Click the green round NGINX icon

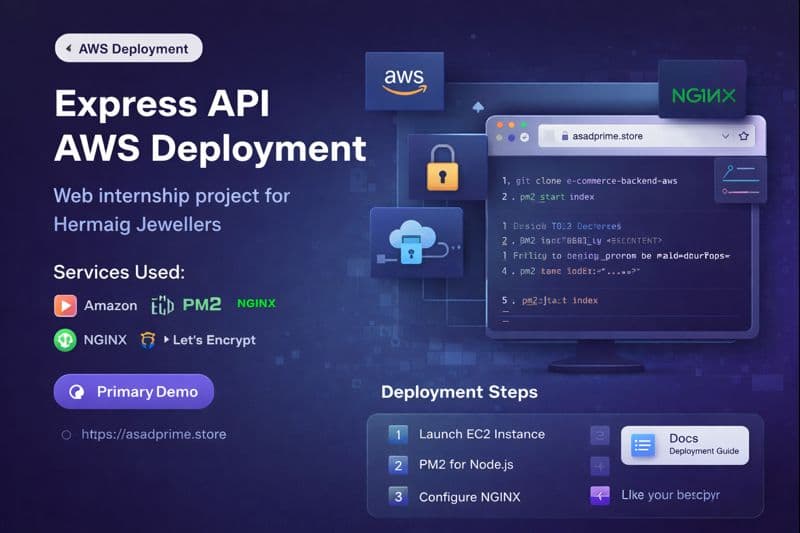[x=65, y=340]
